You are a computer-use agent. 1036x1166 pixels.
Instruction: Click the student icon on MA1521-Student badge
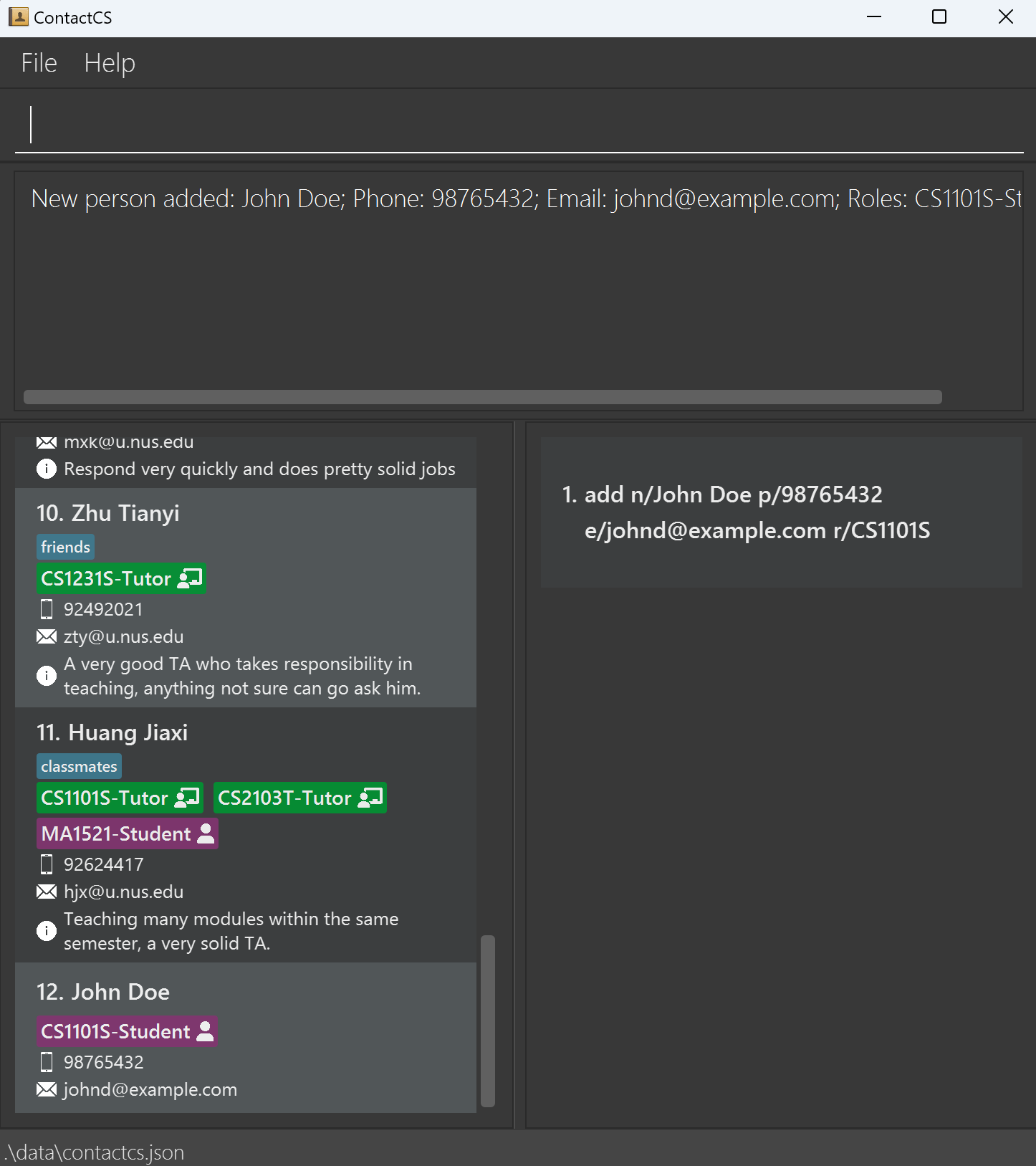point(206,833)
